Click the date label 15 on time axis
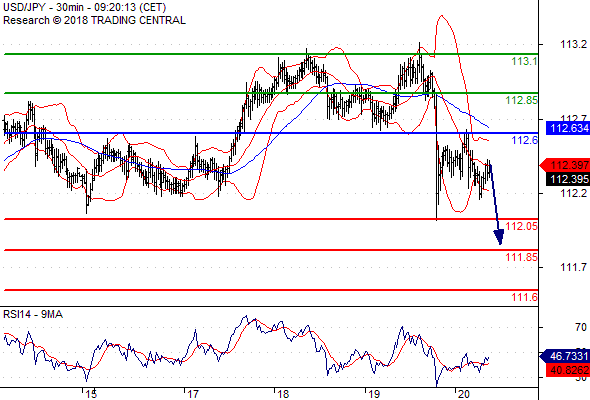 [x=91, y=394]
